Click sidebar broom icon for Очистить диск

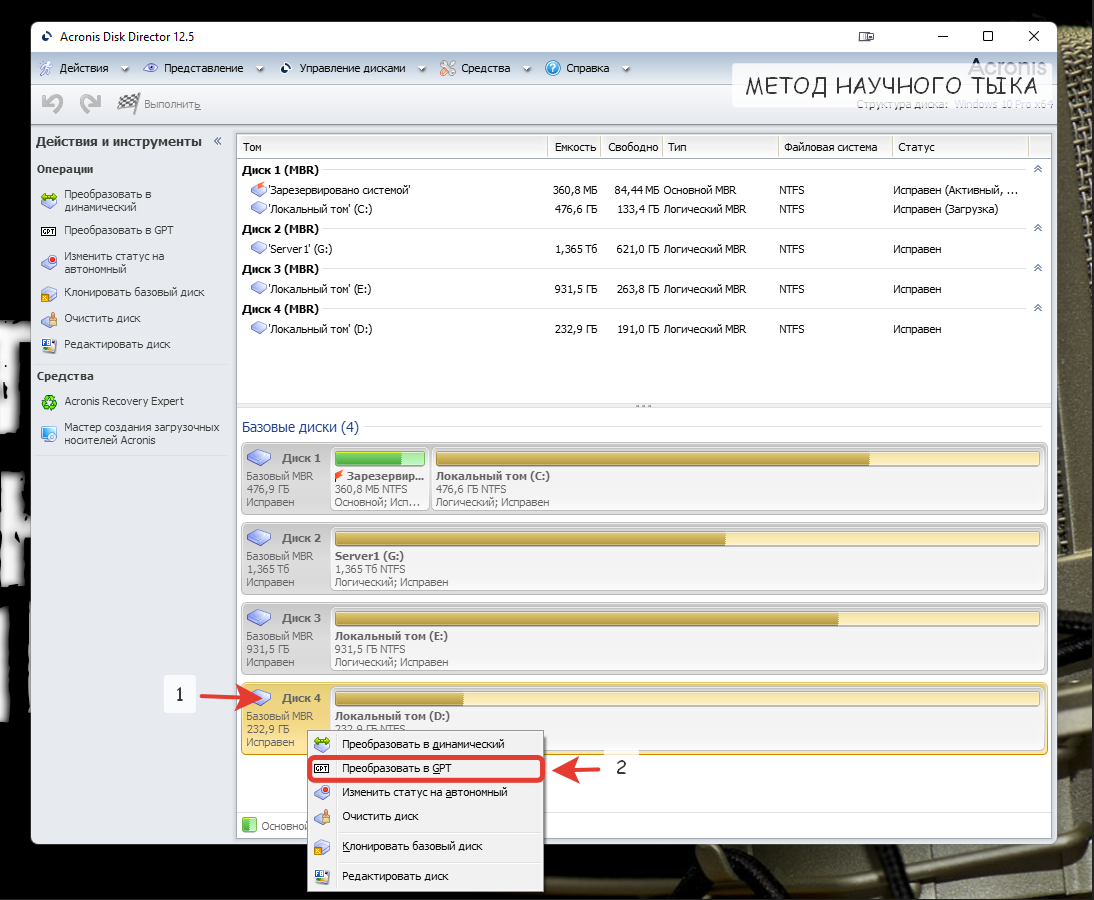[x=49, y=320]
